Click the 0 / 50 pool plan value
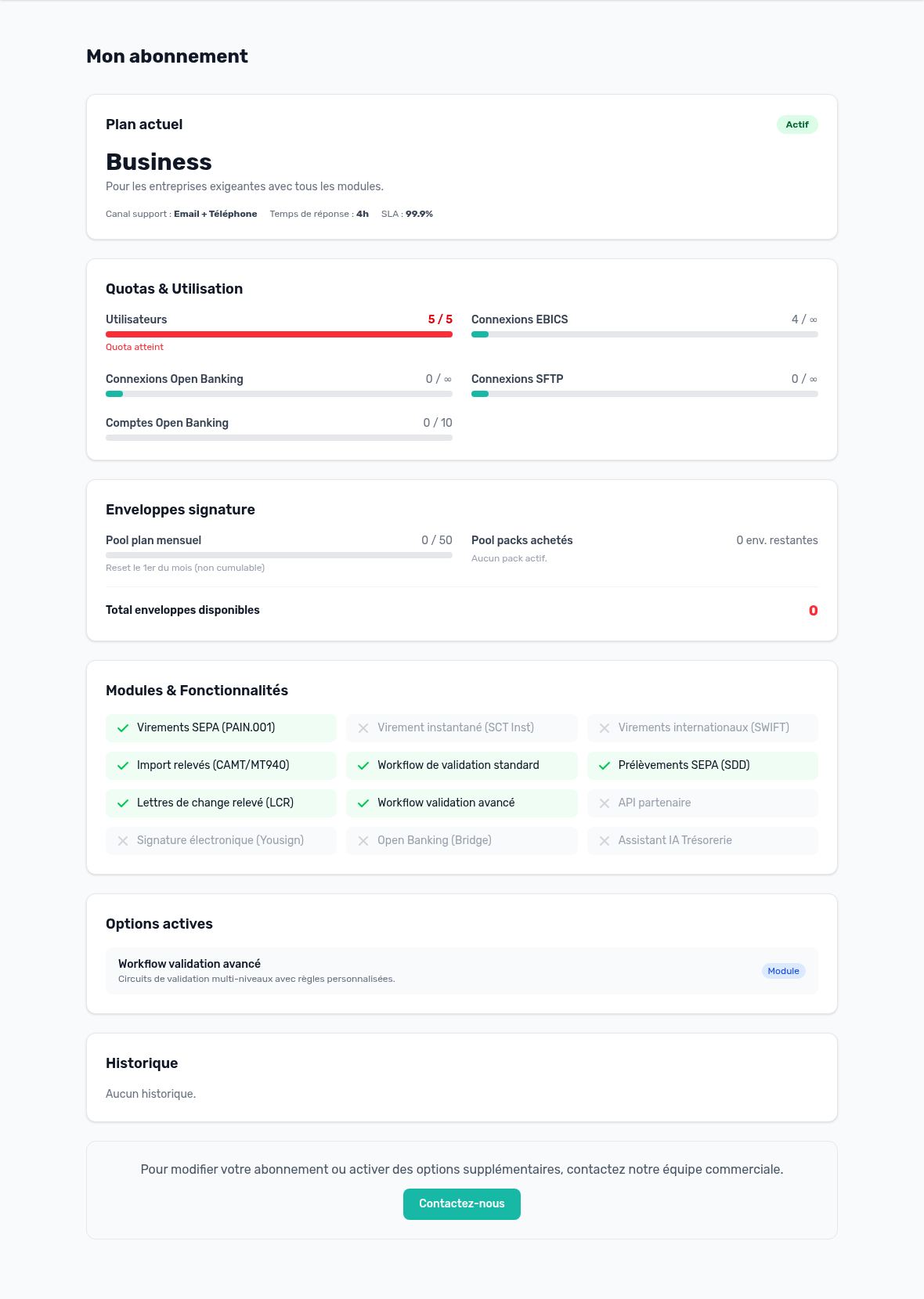This screenshot has width=924, height=1299. (437, 540)
